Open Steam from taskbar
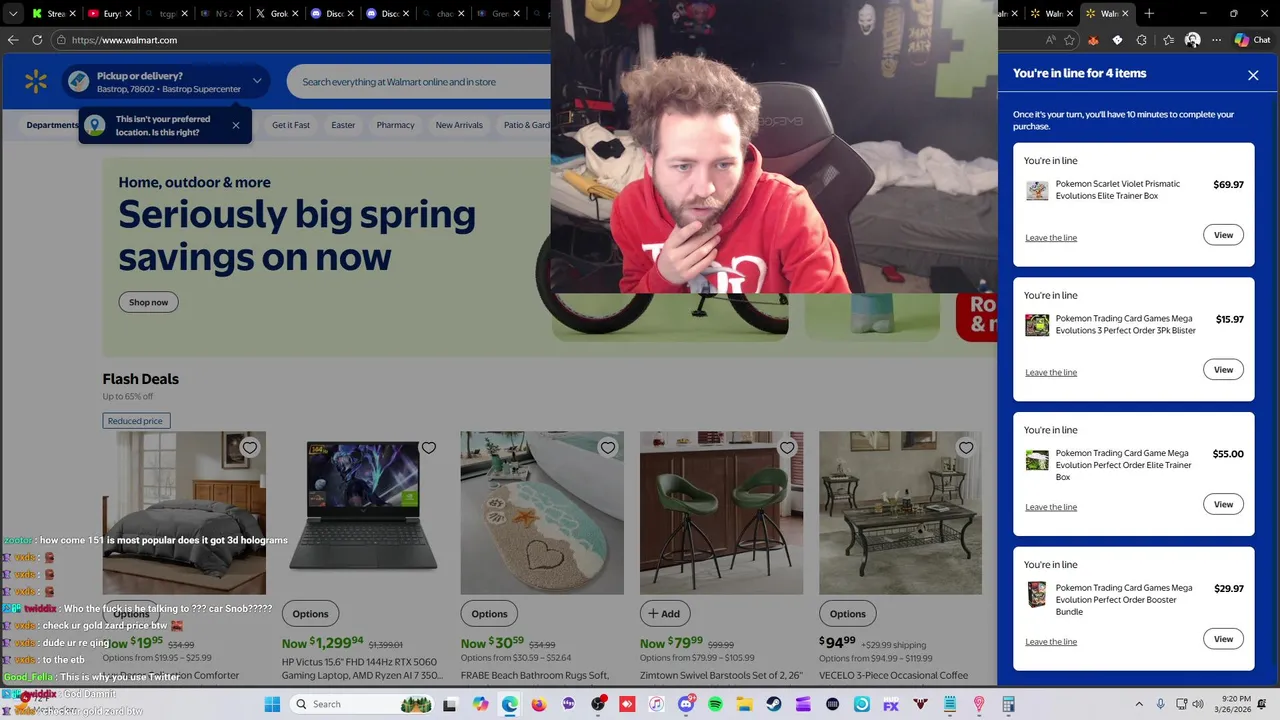Image resolution: width=1280 pixels, height=720 pixels. [x=774, y=704]
